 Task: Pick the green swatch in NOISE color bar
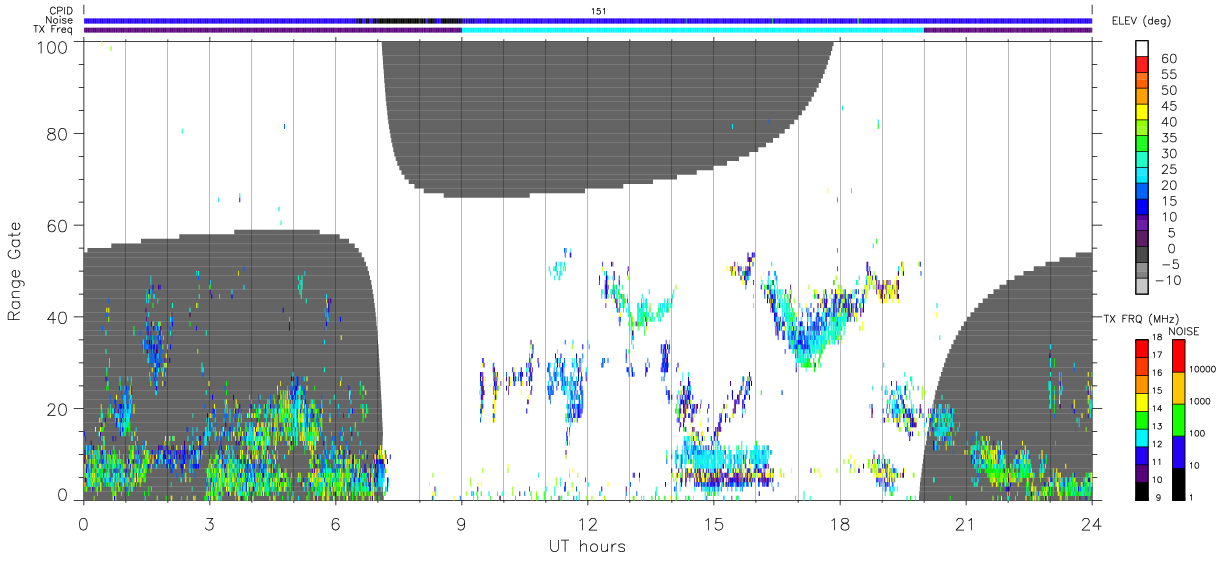[x=1179, y=419]
